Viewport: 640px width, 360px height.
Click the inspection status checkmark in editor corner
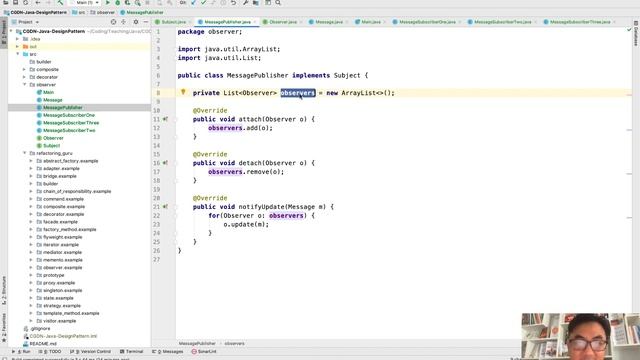(629, 30)
